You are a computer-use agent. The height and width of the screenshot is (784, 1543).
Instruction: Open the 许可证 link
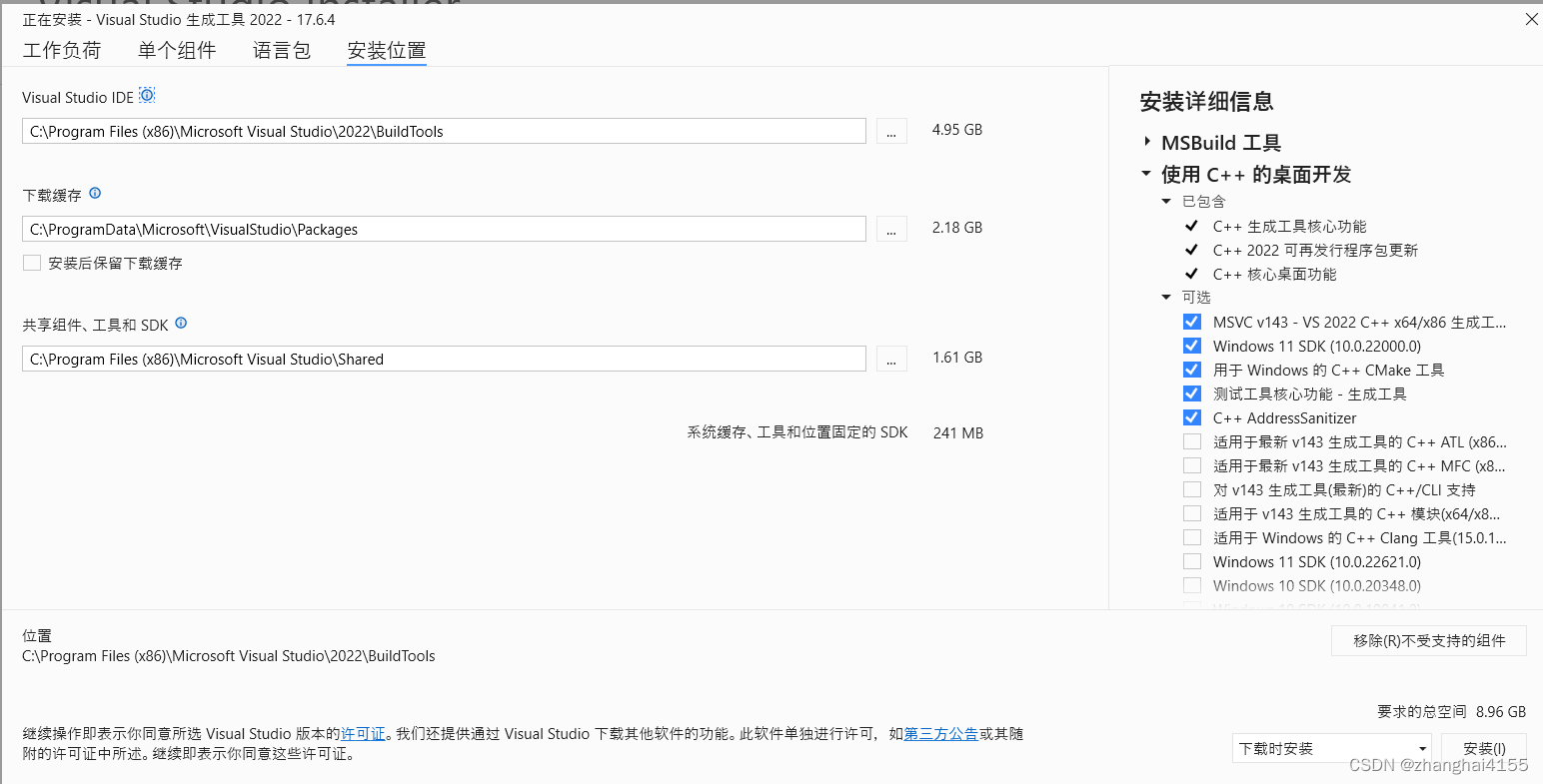363,734
